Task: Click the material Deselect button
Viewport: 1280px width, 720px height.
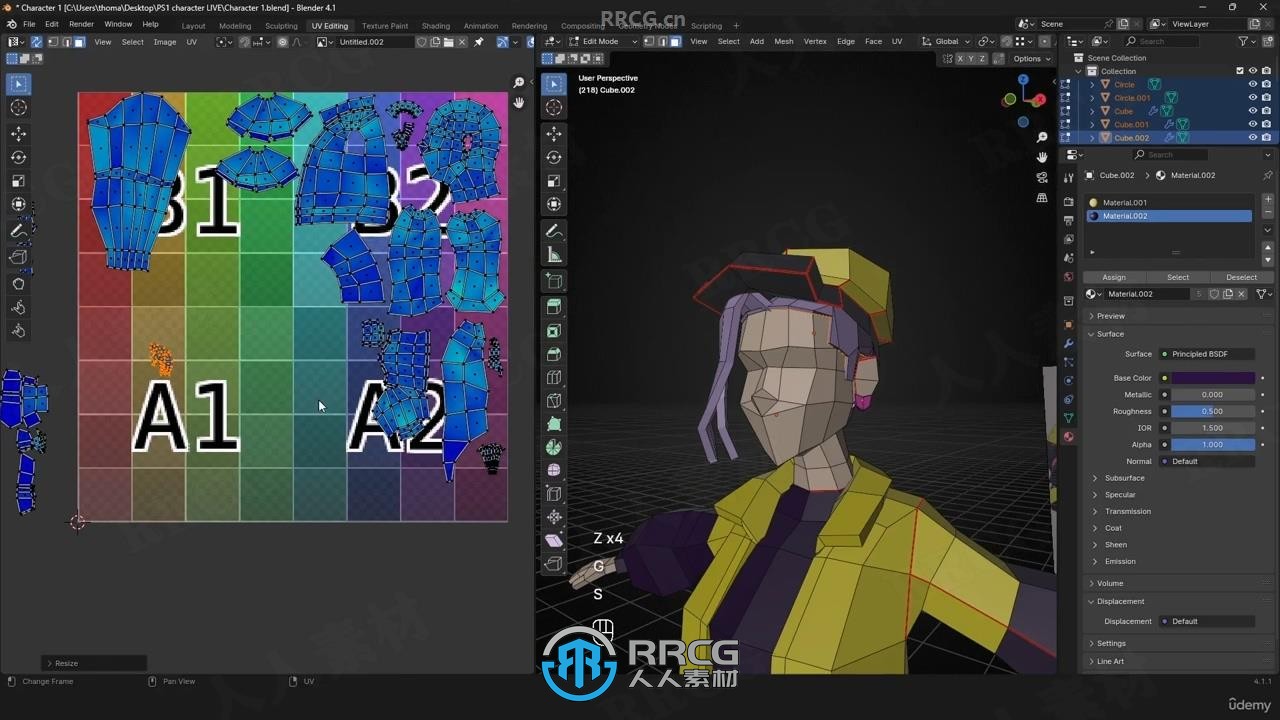Action: pos(1241,277)
